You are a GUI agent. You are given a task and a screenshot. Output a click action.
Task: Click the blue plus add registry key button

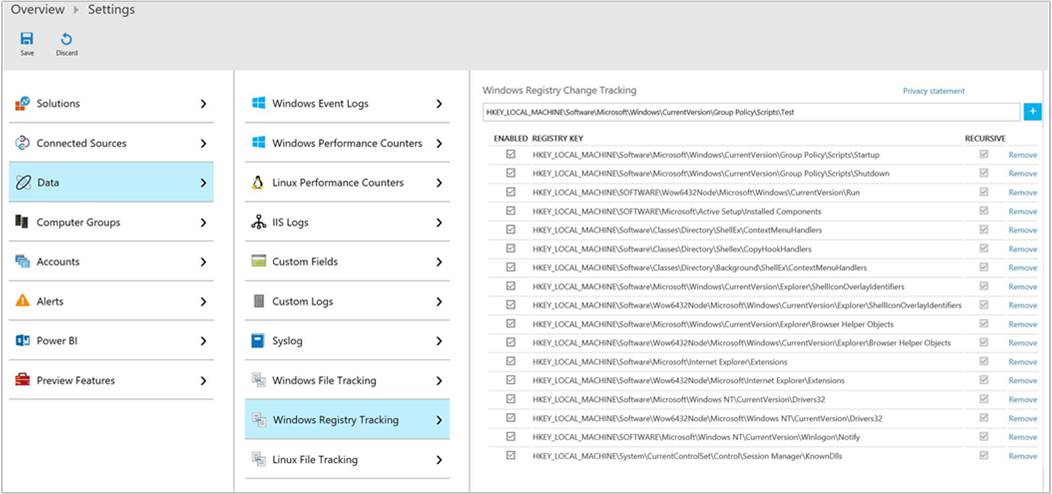click(x=1032, y=112)
